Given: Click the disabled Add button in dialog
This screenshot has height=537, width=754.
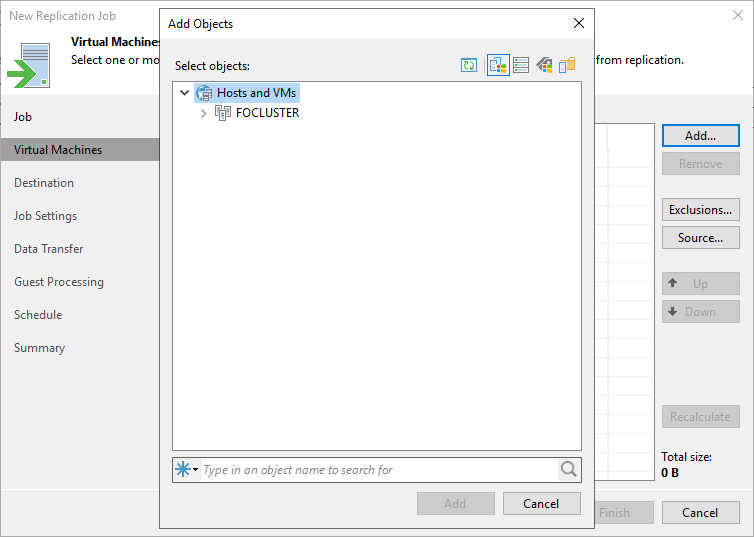Looking at the screenshot, I should pyautogui.click(x=455, y=503).
